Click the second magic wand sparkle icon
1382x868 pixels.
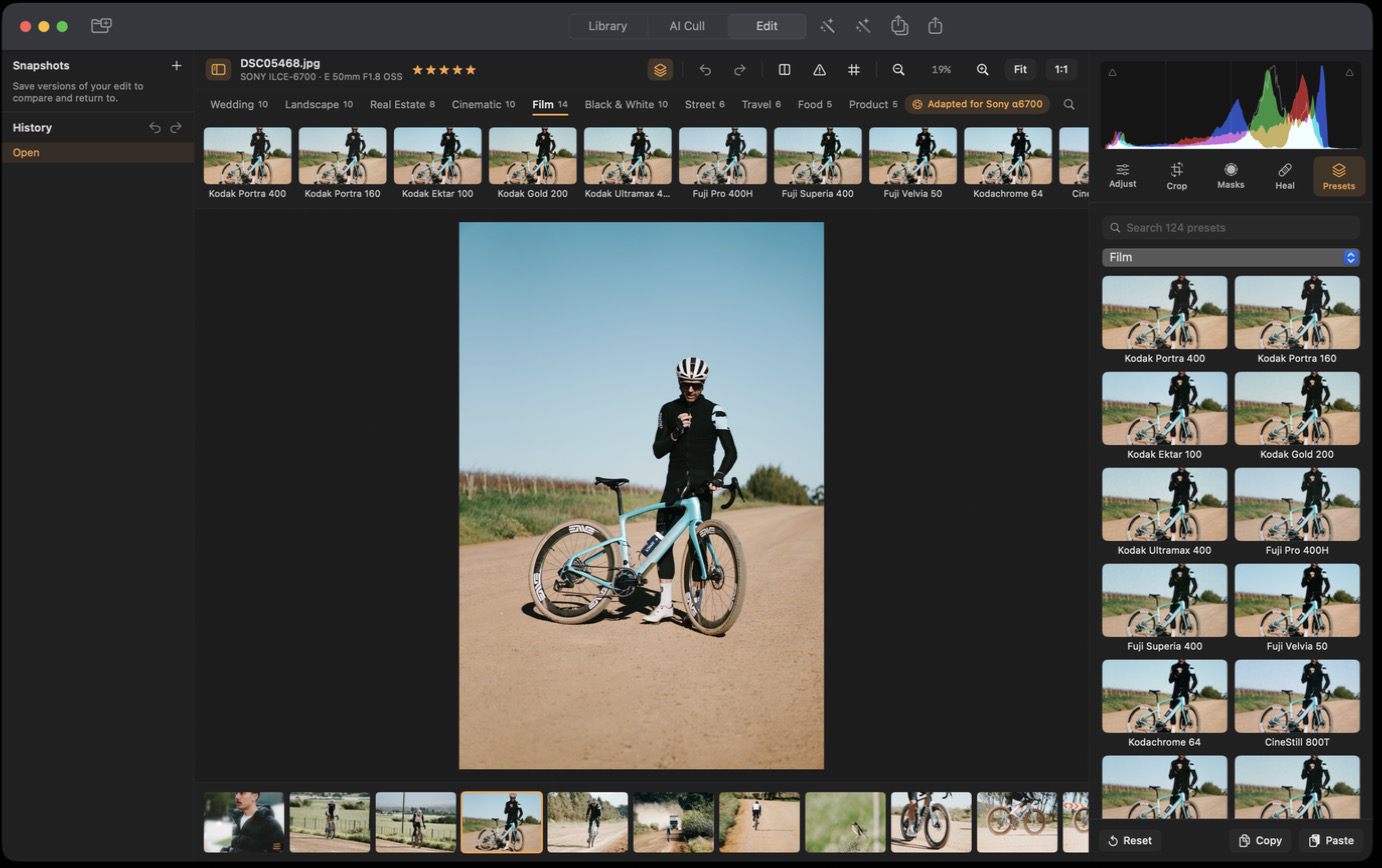click(864, 26)
